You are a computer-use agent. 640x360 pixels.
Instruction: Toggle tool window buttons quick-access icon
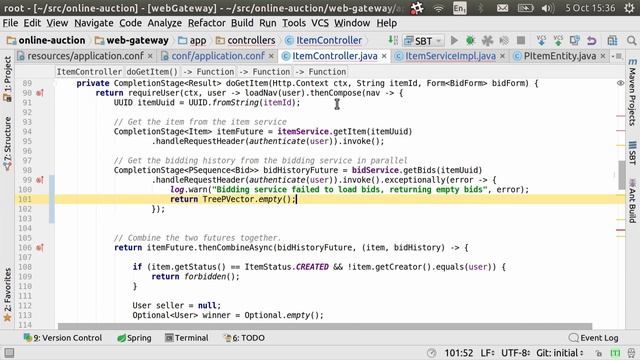click(x=9, y=353)
